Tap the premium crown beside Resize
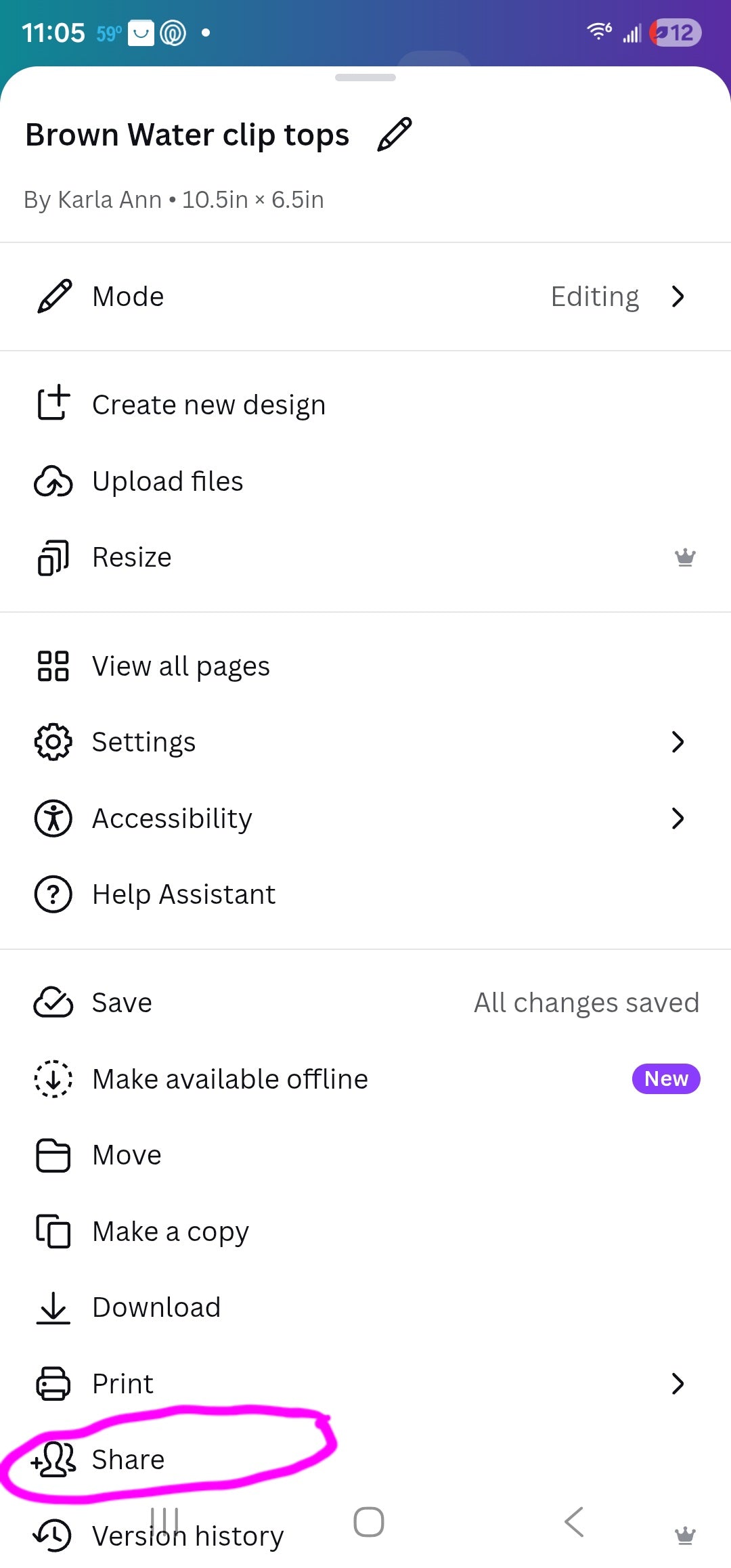731x1568 pixels. coord(685,557)
